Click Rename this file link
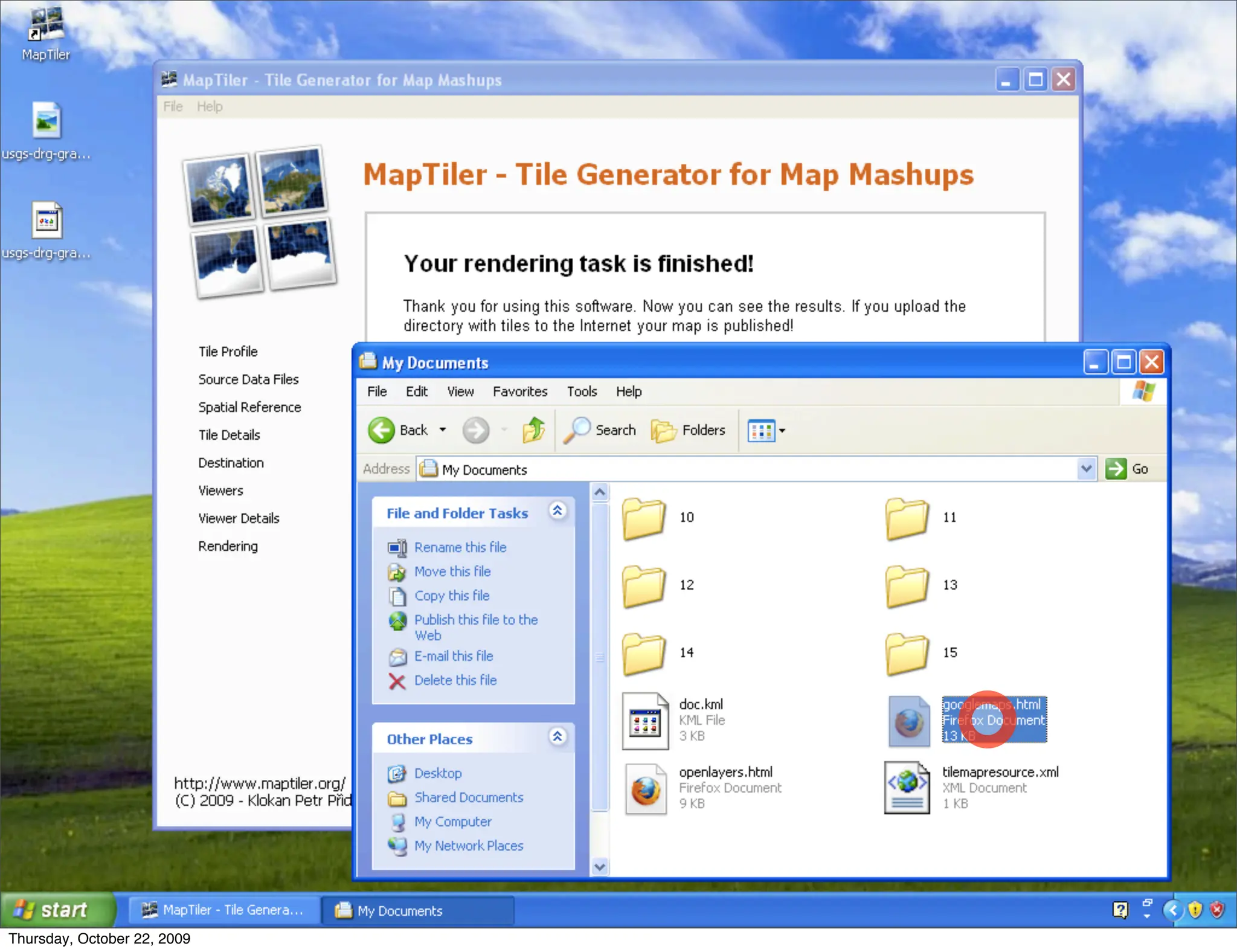This screenshot has width=1237, height=952. pyautogui.click(x=460, y=547)
